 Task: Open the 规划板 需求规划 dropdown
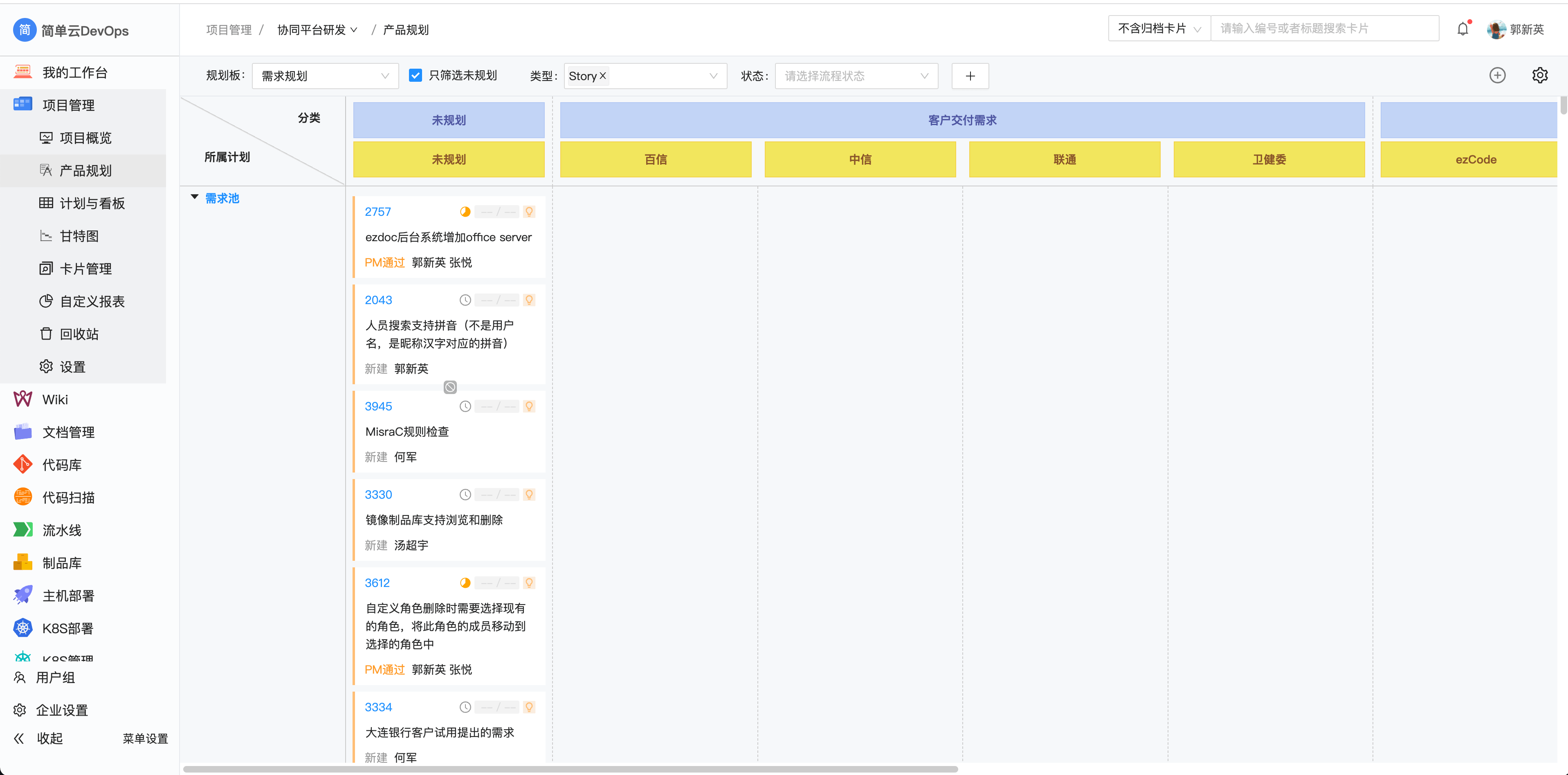(x=325, y=76)
